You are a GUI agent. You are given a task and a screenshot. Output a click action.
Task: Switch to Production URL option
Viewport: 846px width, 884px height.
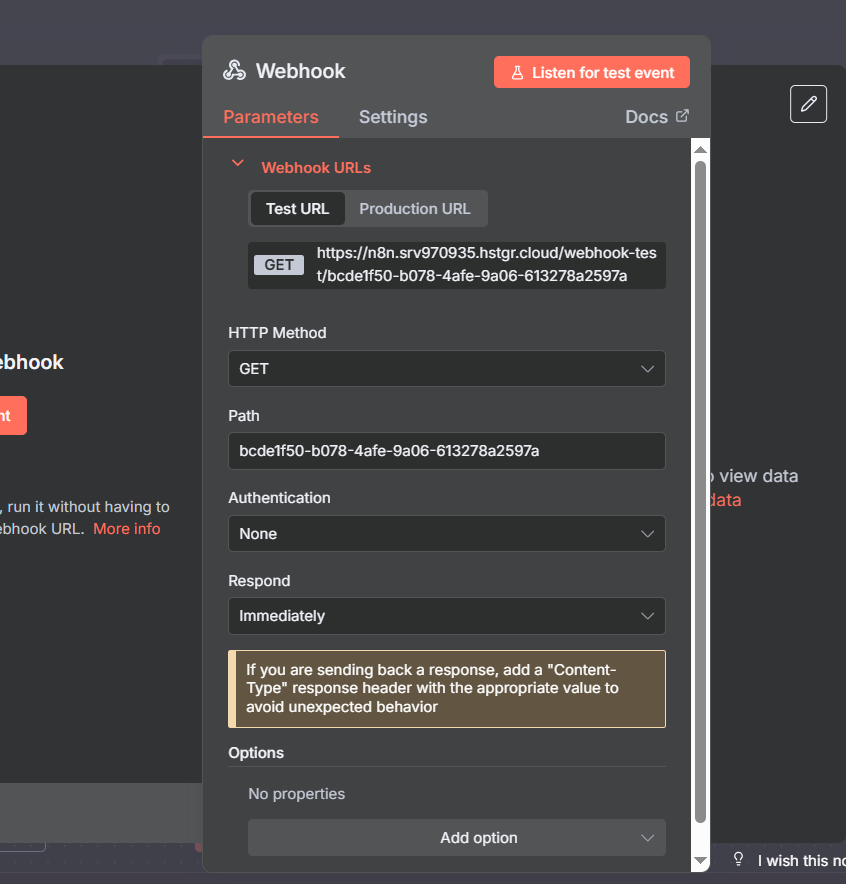point(414,209)
